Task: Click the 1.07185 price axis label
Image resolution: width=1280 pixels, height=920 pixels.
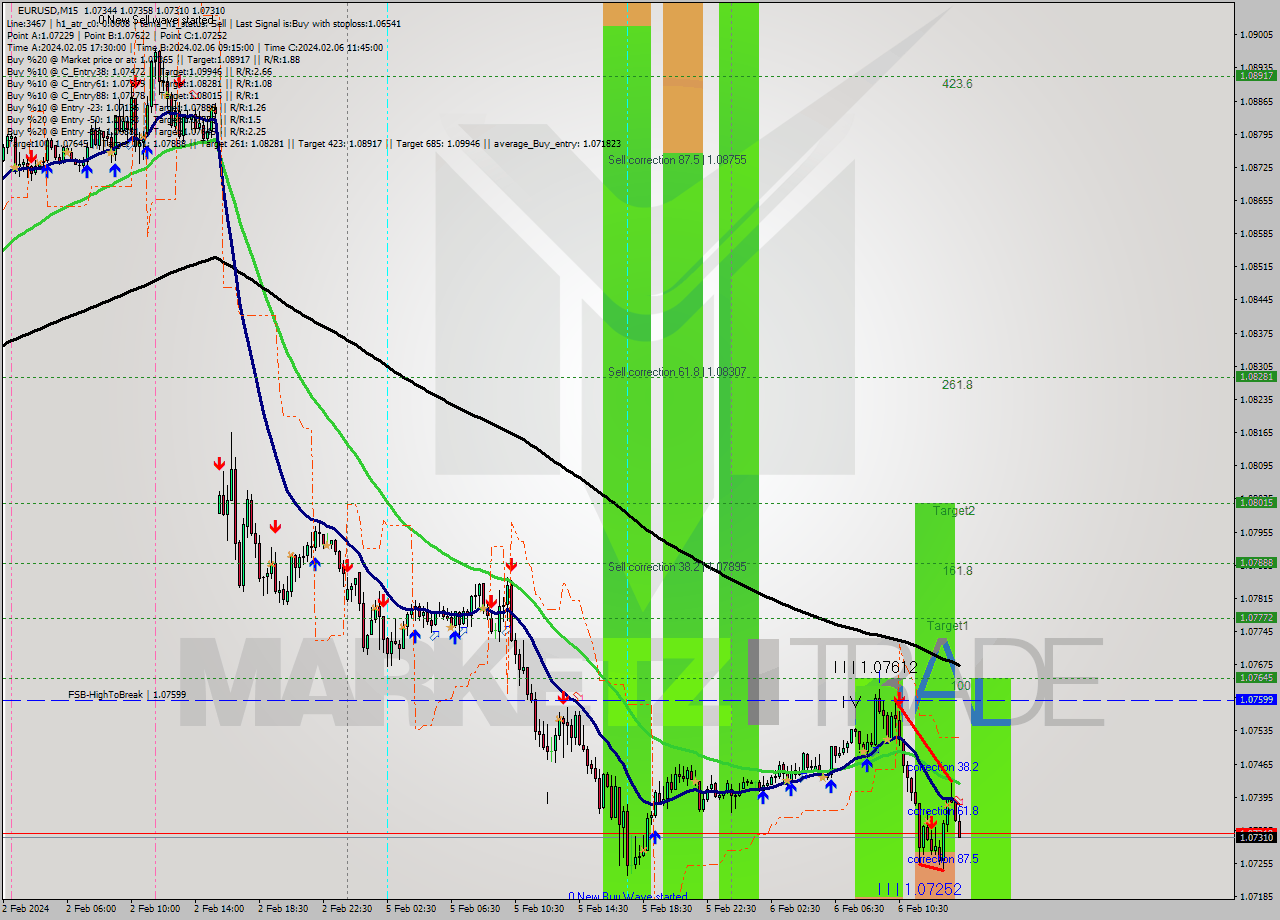Action: (x=1257, y=896)
